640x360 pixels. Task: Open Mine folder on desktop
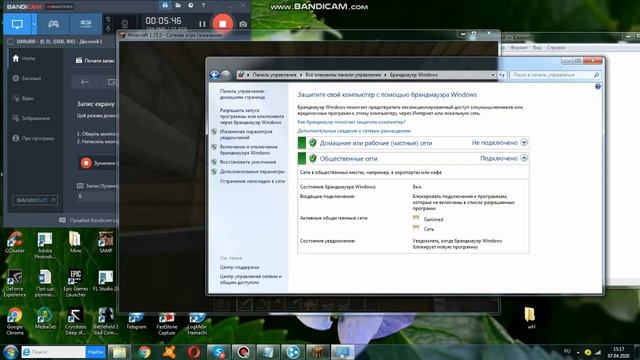[x=75, y=242]
